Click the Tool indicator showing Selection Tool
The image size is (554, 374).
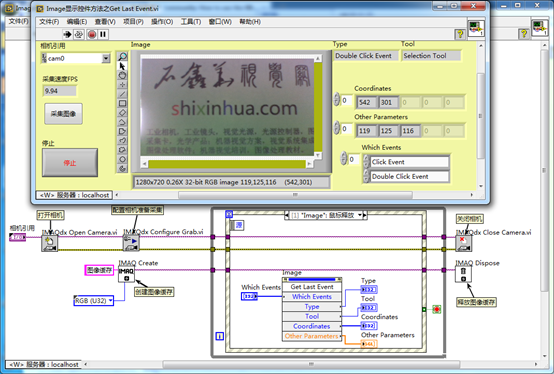click(x=431, y=56)
